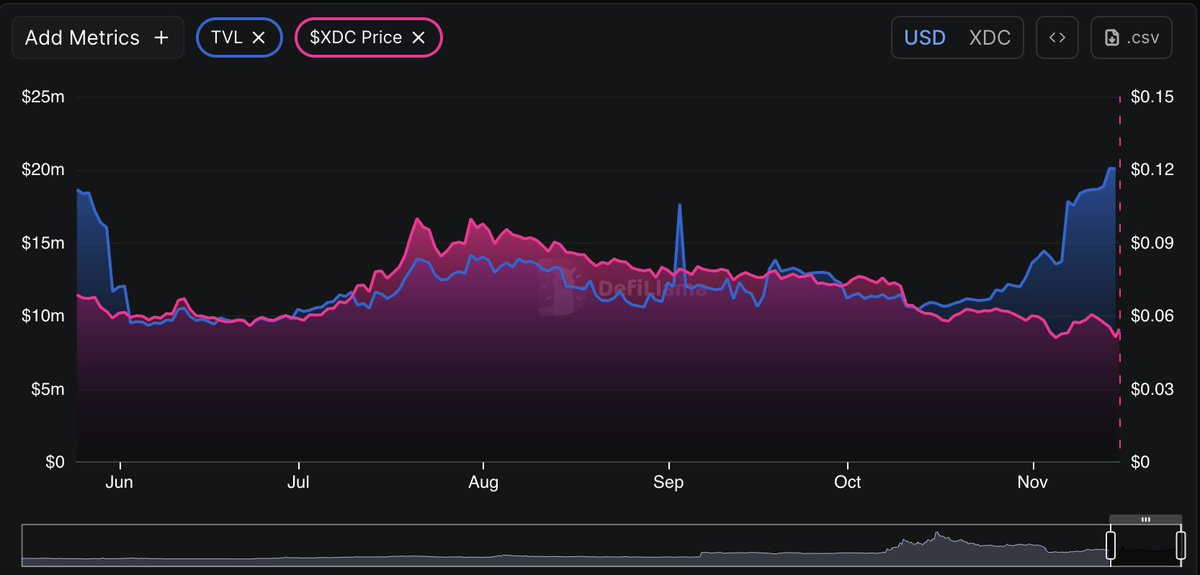Click the $10m y-axis label
Screen dimensions: 1200x575
click(x=43, y=316)
